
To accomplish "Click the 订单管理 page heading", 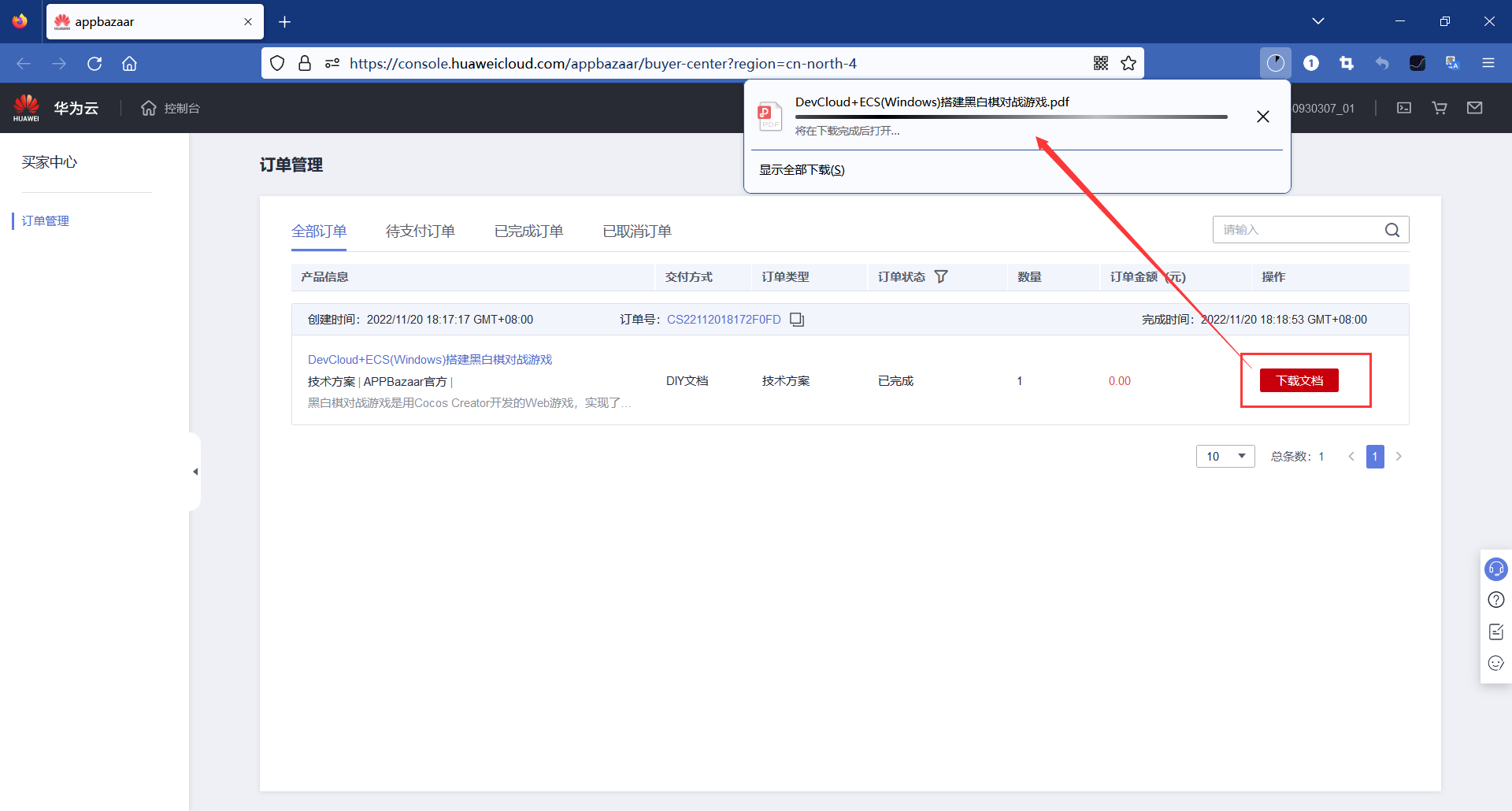I will (291, 165).
